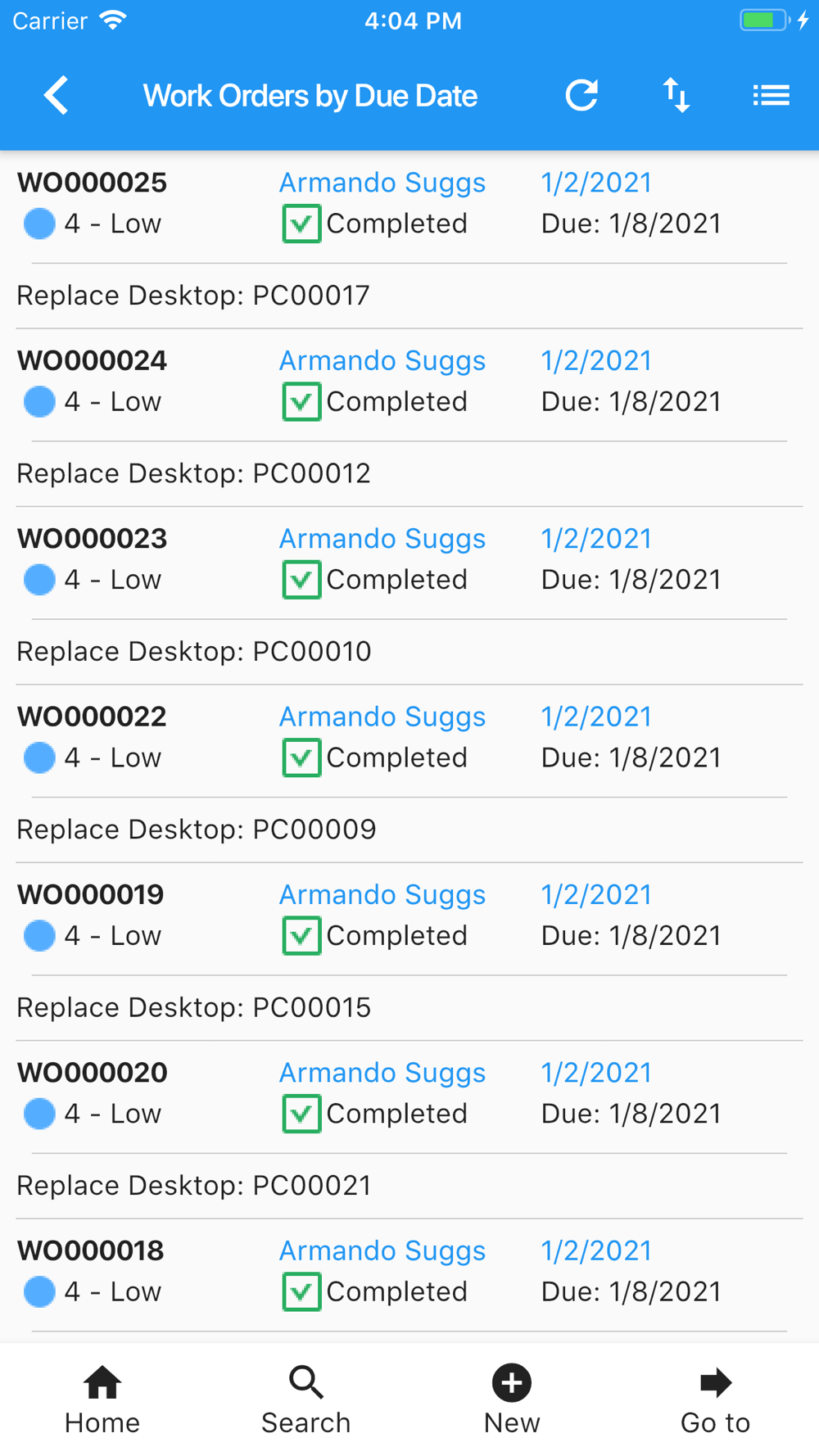Click the blue priority dot on WO000019
This screenshot has width=819, height=1456.
(x=39, y=936)
